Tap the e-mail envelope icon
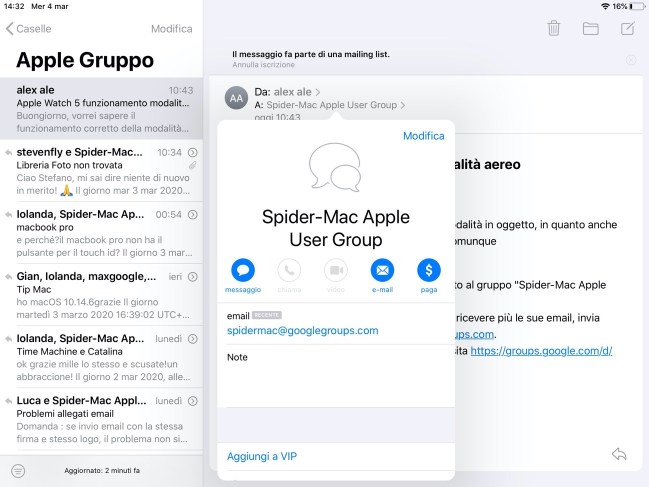The image size is (649, 487). [382, 270]
